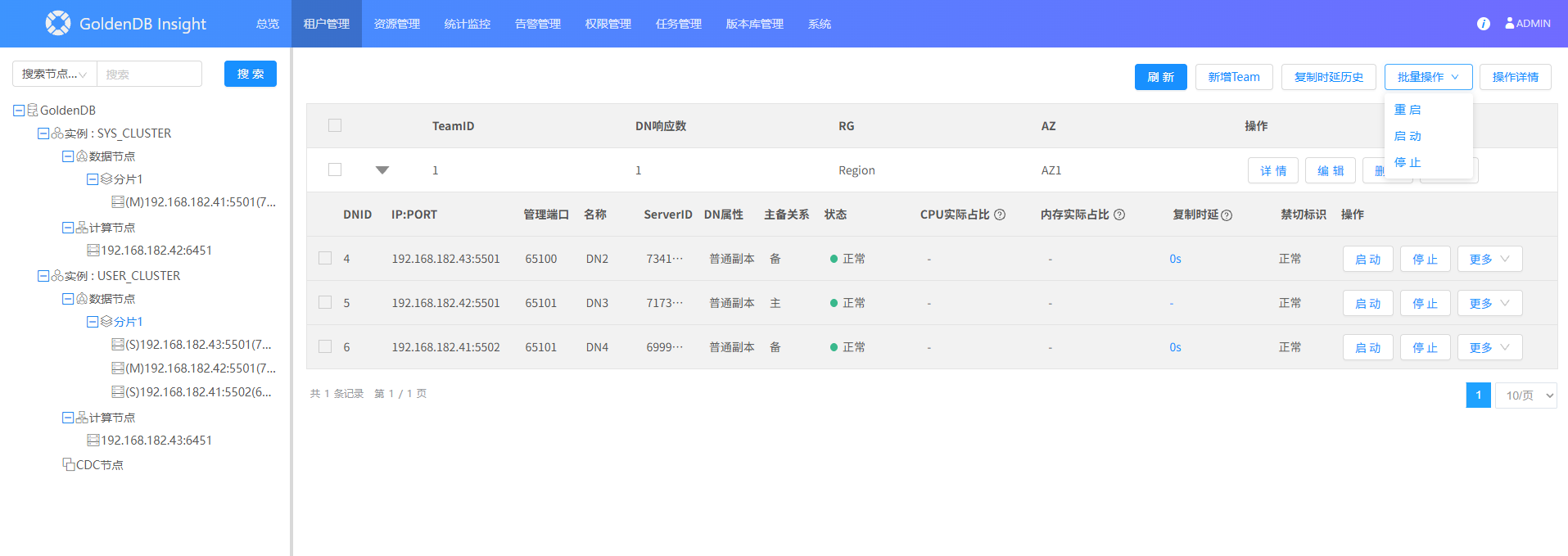Click 停止 button for DN4 row
Image resolution: width=1568 pixels, height=556 pixels.
[1425, 347]
